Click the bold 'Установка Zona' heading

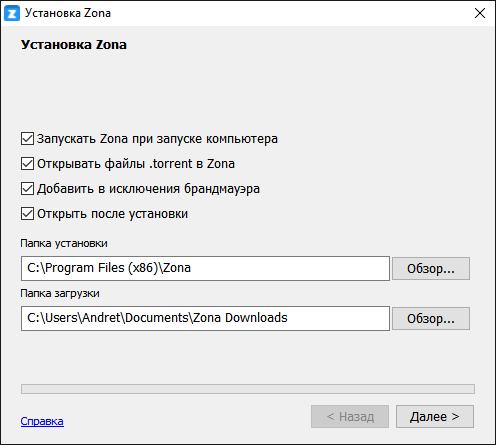click(74, 45)
